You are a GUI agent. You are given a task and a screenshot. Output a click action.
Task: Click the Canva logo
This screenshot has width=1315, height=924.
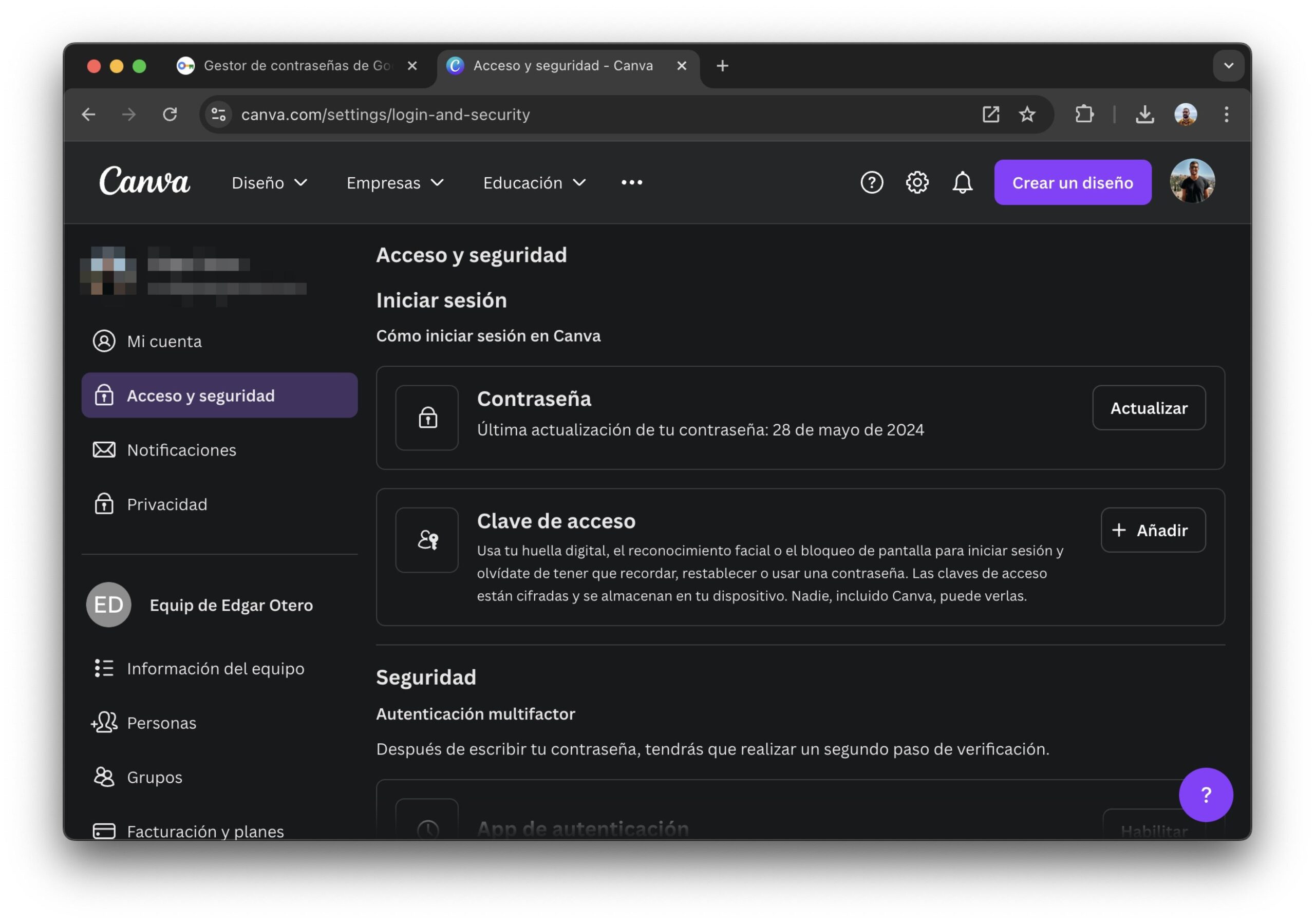click(144, 182)
